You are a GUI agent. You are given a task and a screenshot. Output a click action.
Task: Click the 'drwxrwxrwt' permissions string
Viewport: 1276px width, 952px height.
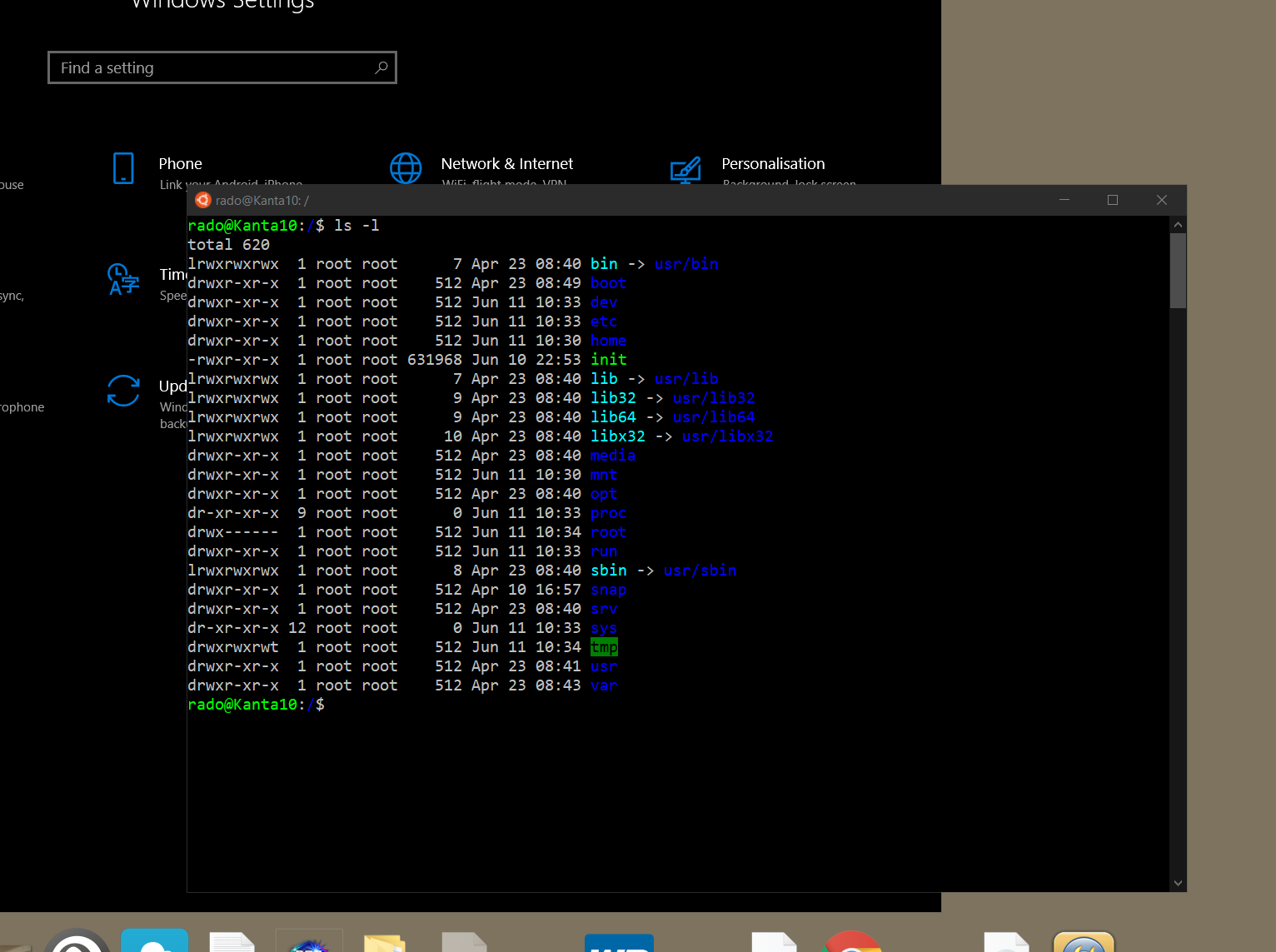(233, 646)
